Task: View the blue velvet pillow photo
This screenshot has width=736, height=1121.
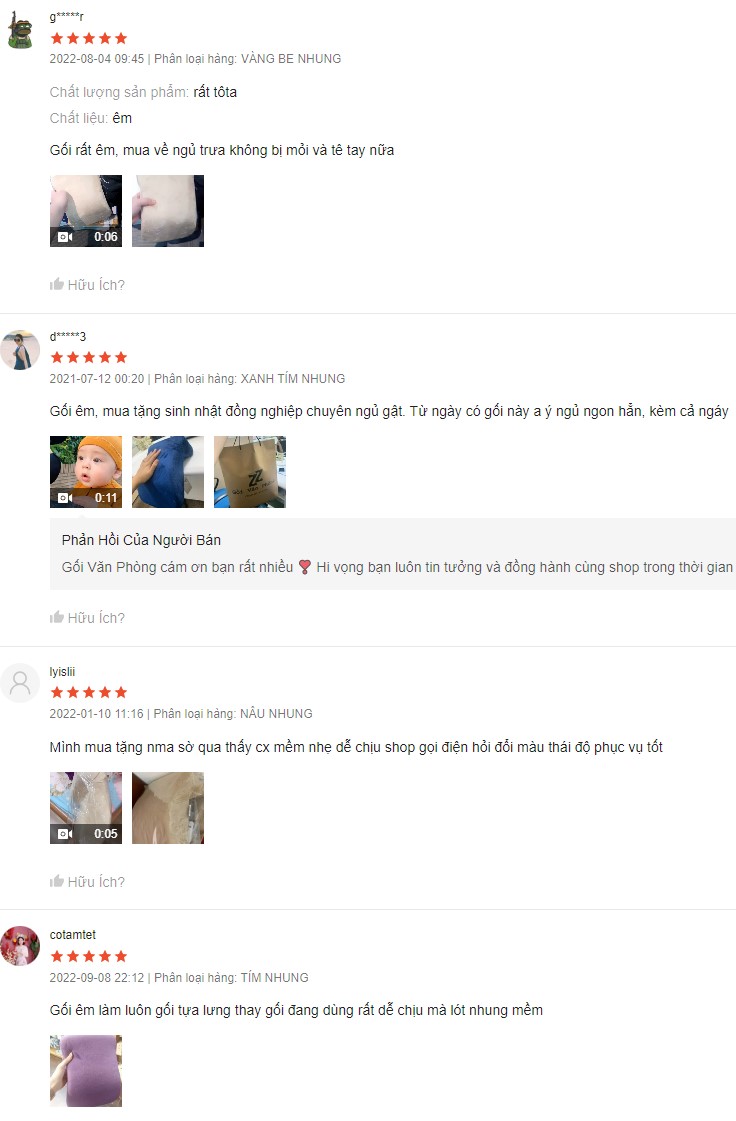Action: pyautogui.click(x=168, y=472)
